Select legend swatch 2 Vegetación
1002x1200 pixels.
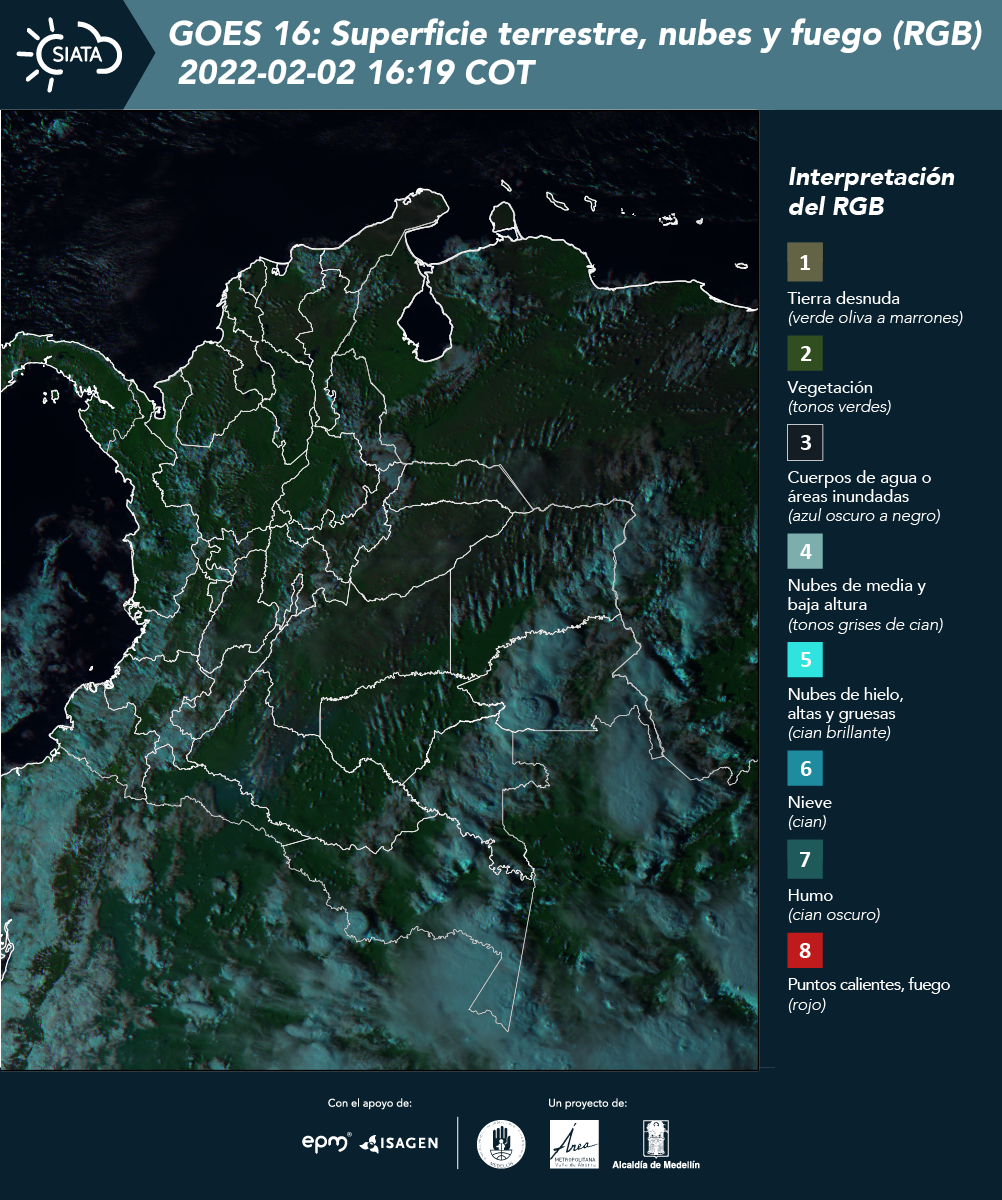805,352
